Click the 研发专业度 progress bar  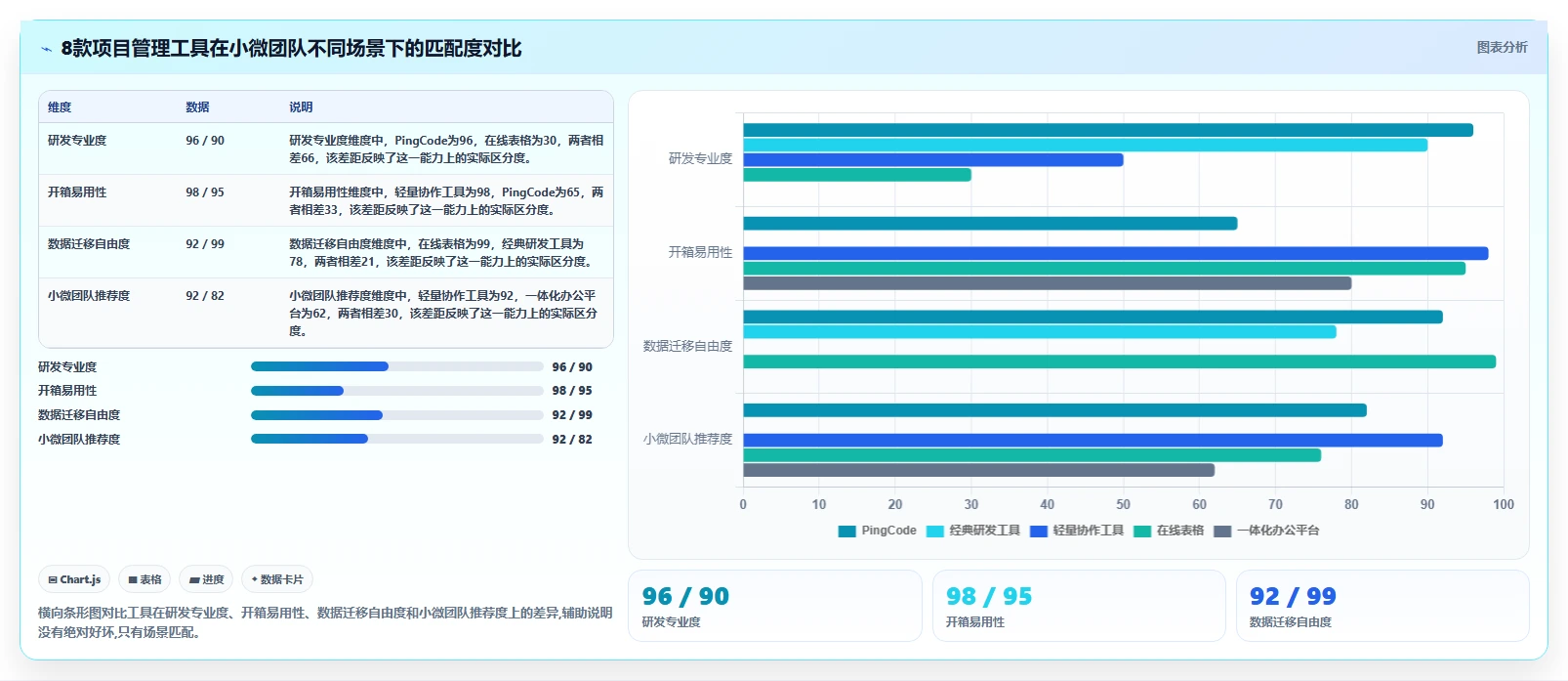[396, 366]
